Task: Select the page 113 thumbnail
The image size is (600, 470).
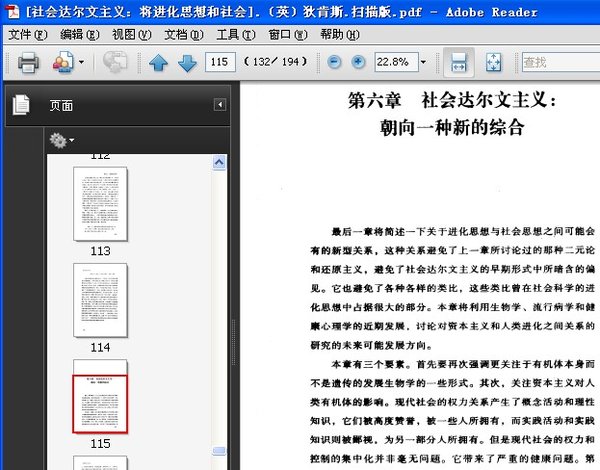Action: pyautogui.click(x=100, y=204)
